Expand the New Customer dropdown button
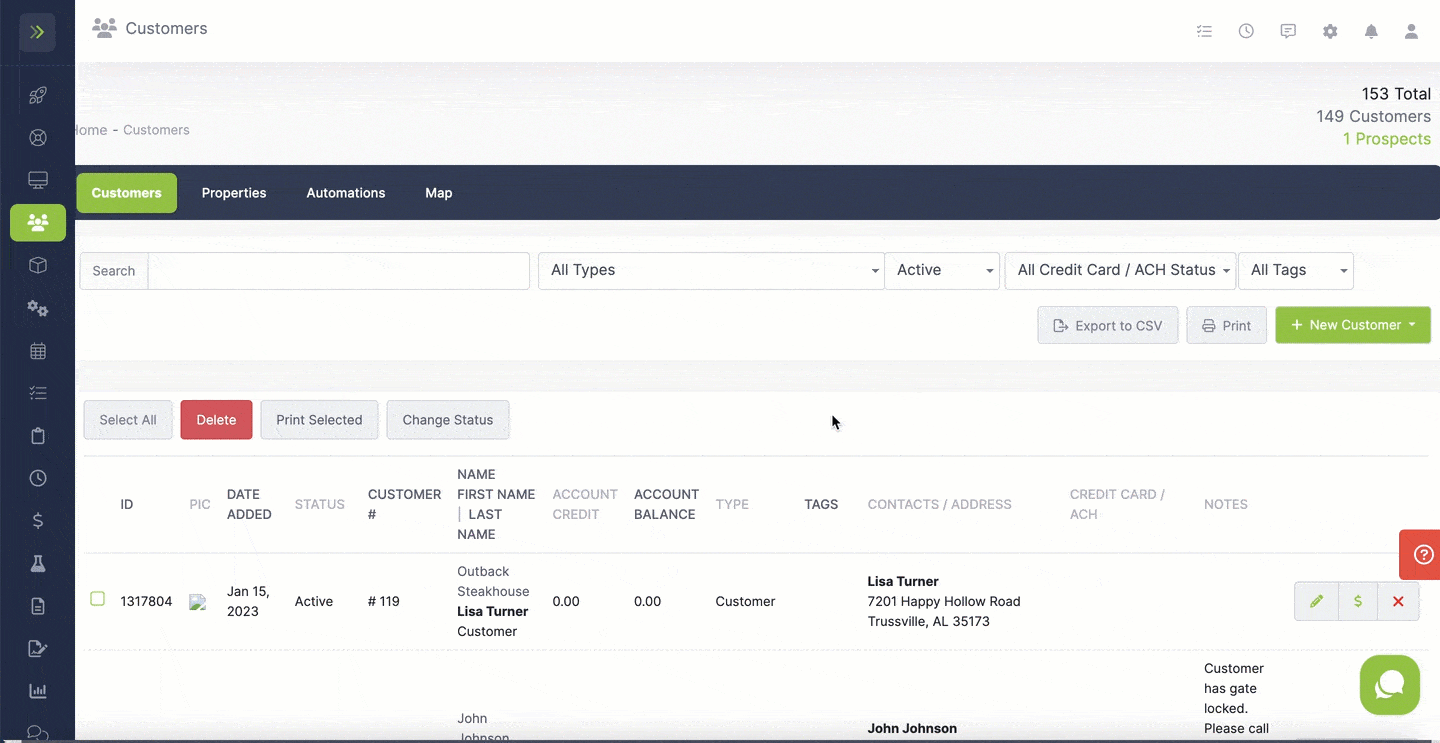 [1353, 325]
